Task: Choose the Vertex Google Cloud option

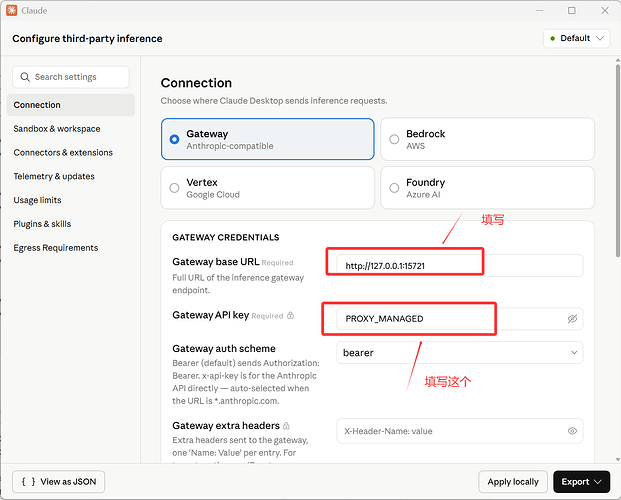Action: click(268, 188)
